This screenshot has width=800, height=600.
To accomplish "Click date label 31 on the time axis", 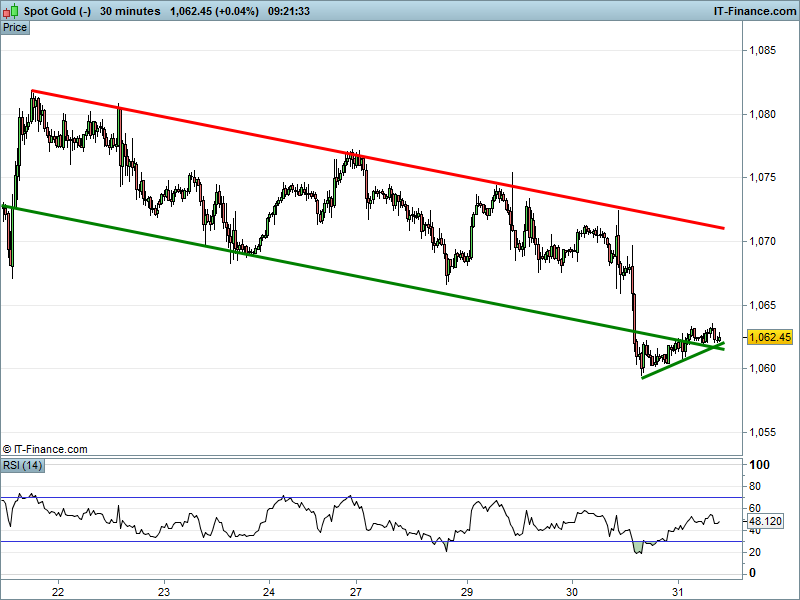I will pyautogui.click(x=677, y=590).
